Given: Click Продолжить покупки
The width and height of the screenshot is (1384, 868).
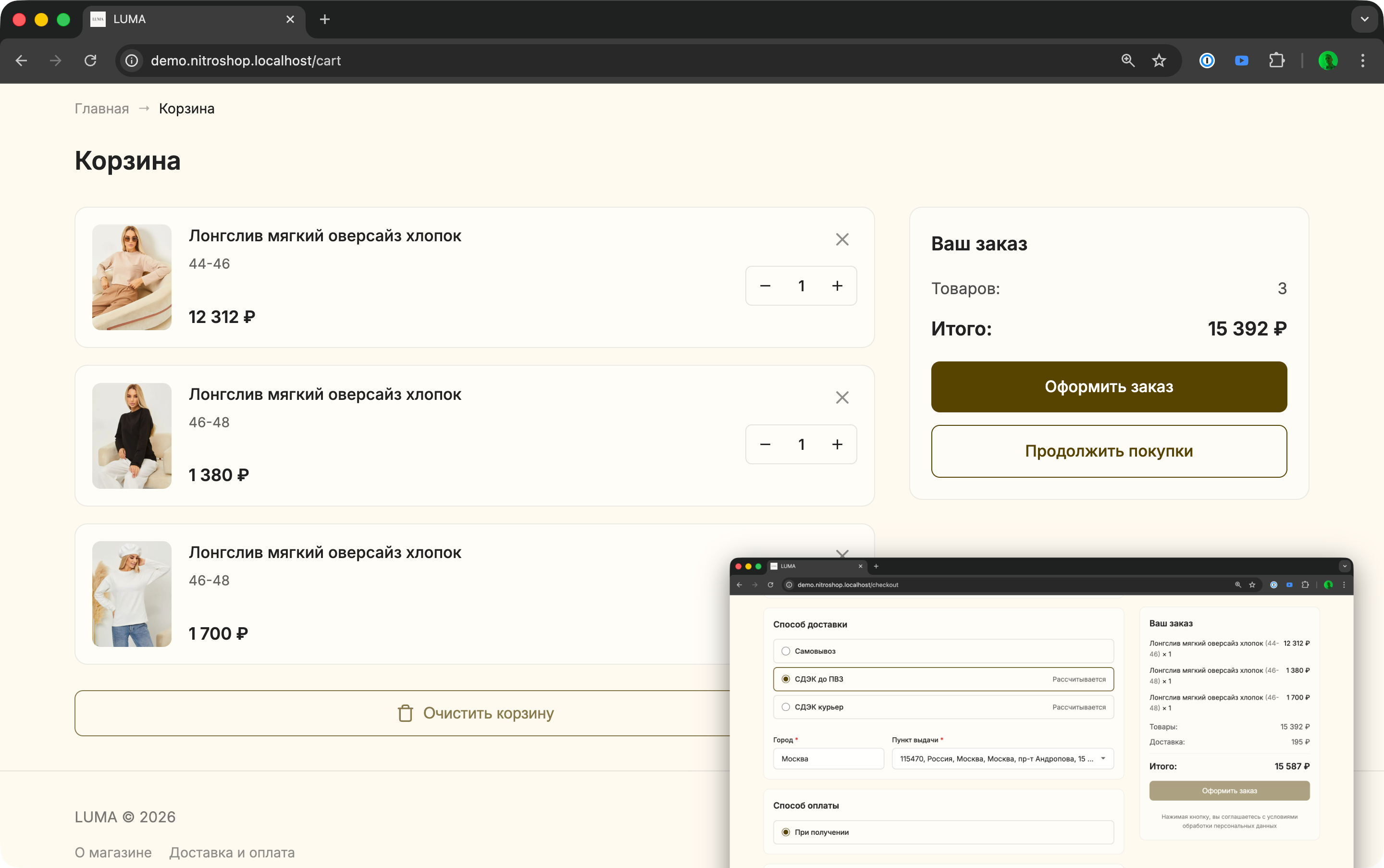Looking at the screenshot, I should point(1109,451).
